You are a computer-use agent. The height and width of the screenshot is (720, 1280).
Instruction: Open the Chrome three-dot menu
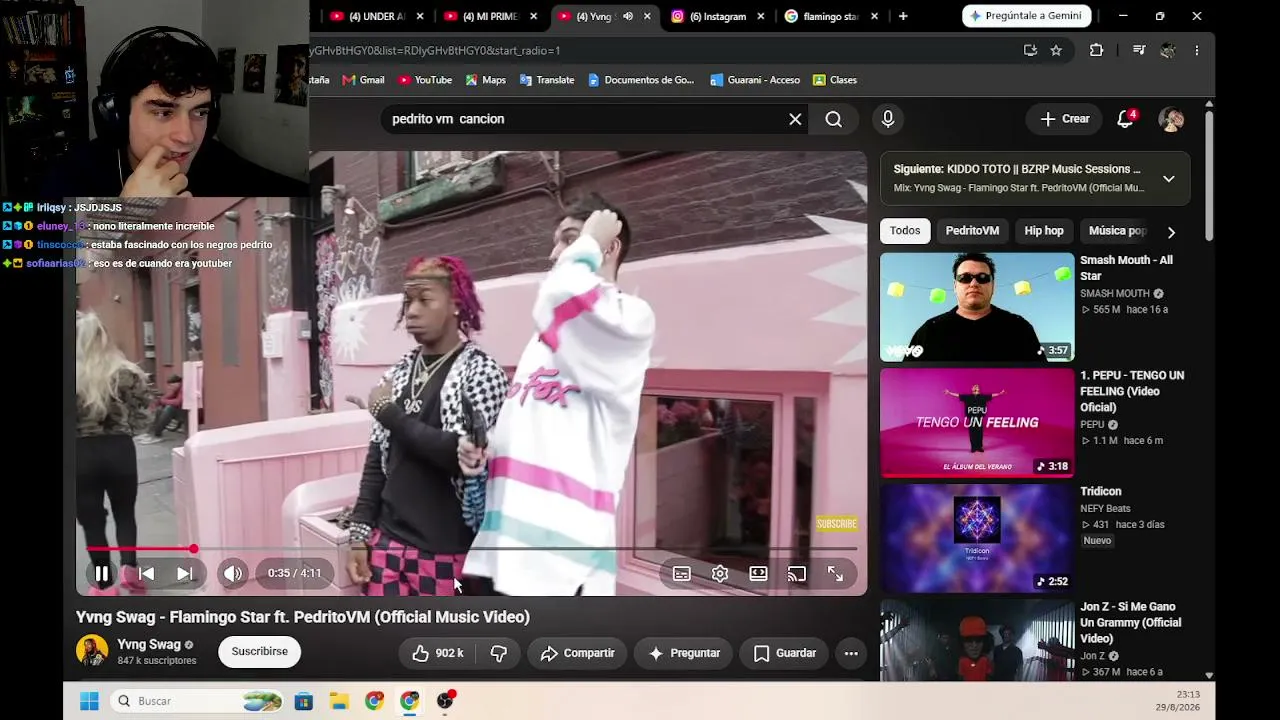[x=1197, y=50]
